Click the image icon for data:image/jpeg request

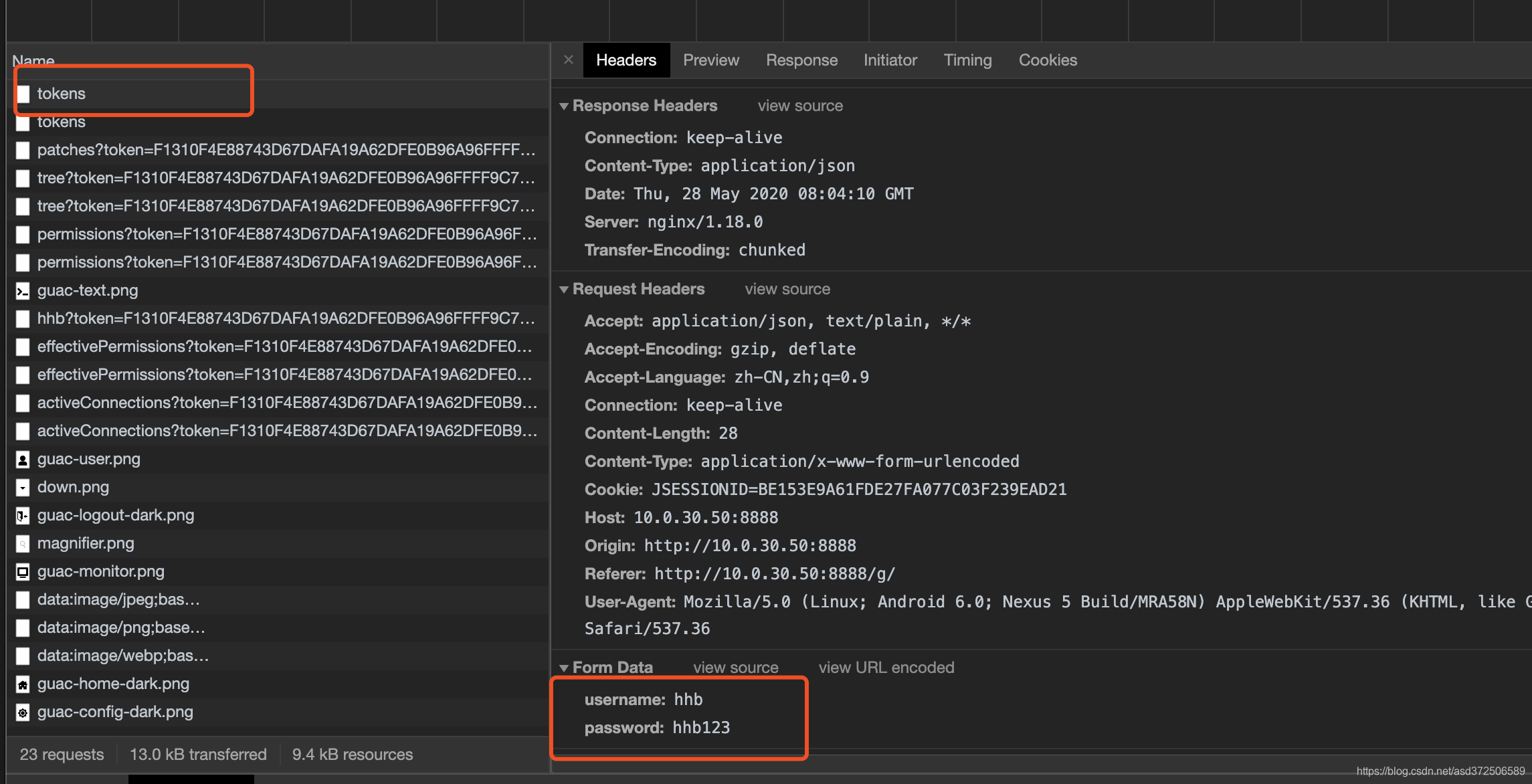point(23,599)
